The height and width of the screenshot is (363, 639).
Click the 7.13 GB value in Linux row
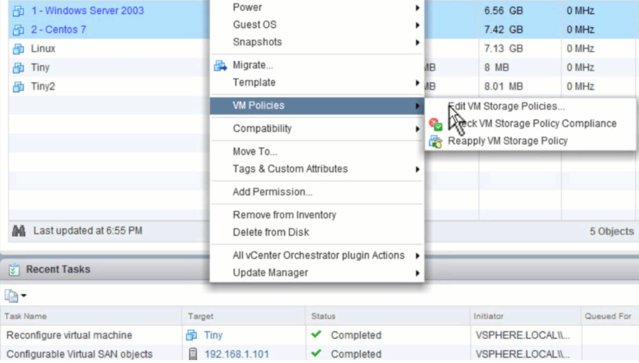pos(503,49)
